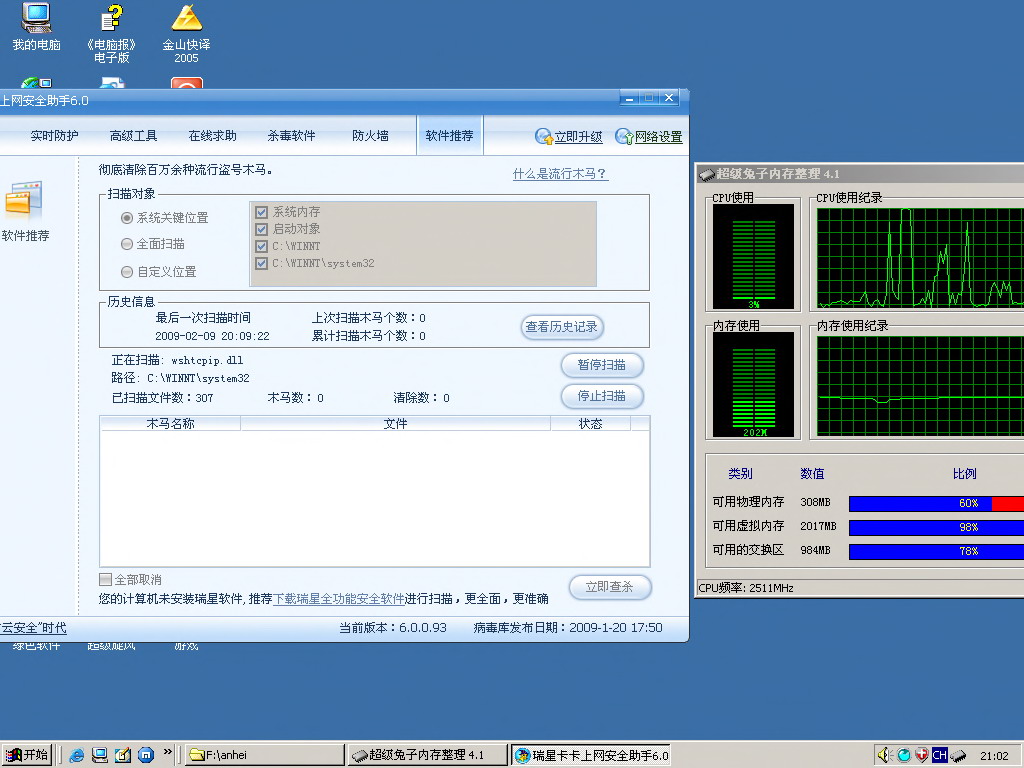Viewport: 1024px width, 768px height.
Task: Click the volume speaker tray icon
Action: 885,755
